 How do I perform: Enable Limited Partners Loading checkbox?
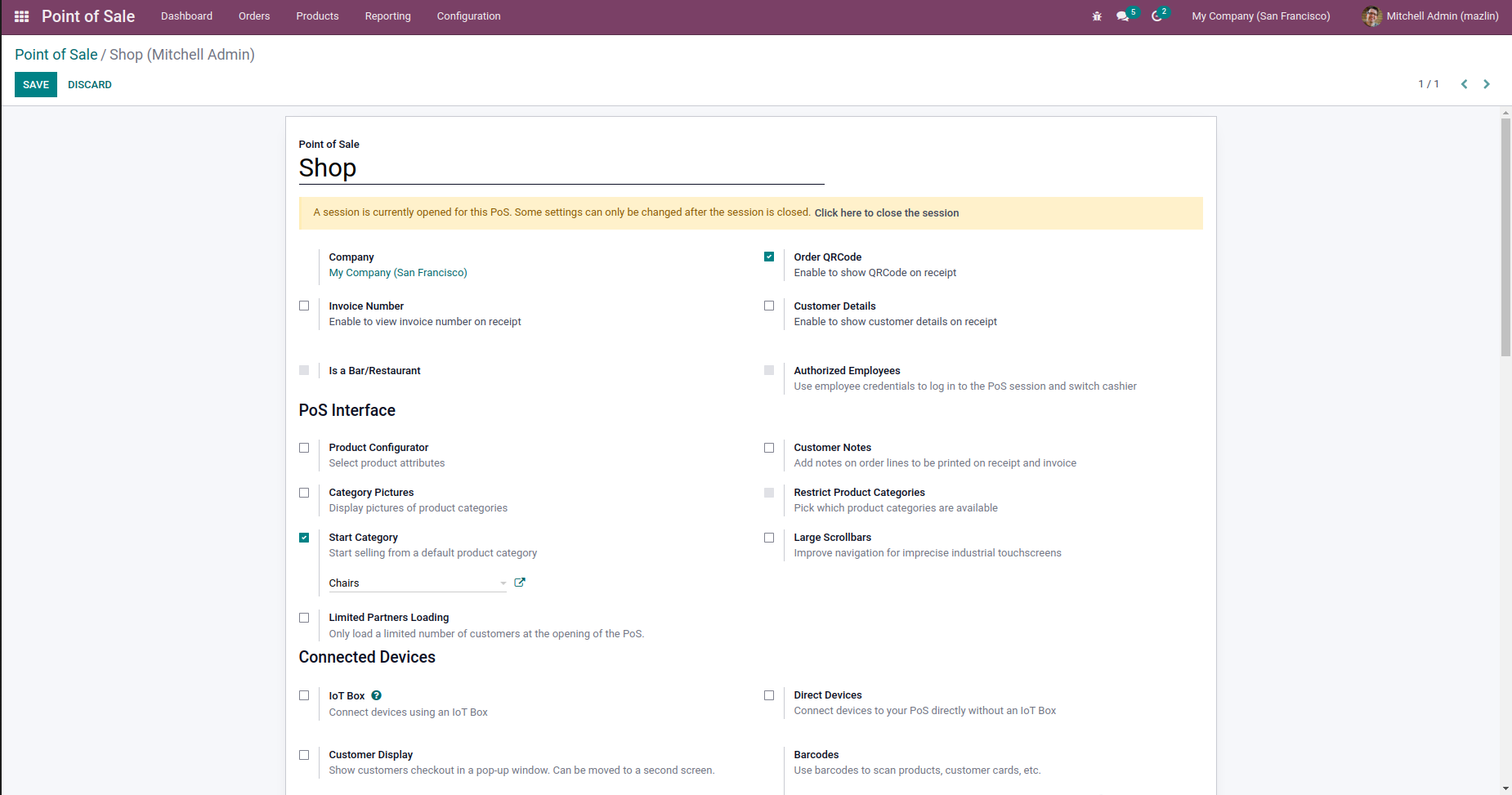tap(304, 618)
